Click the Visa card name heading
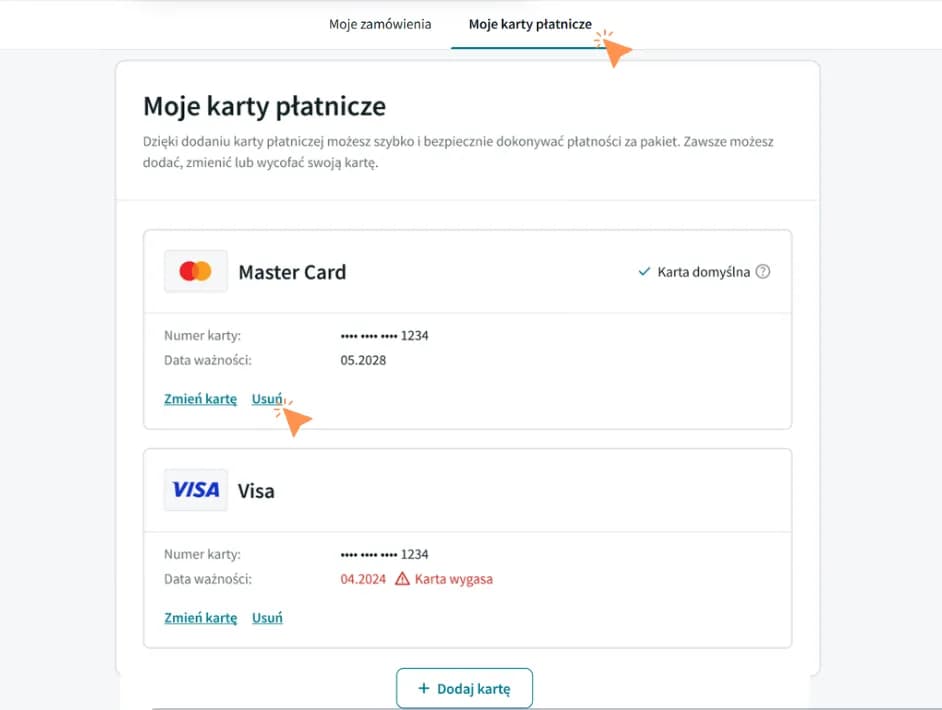Image resolution: width=942 pixels, height=710 pixels. point(256,491)
